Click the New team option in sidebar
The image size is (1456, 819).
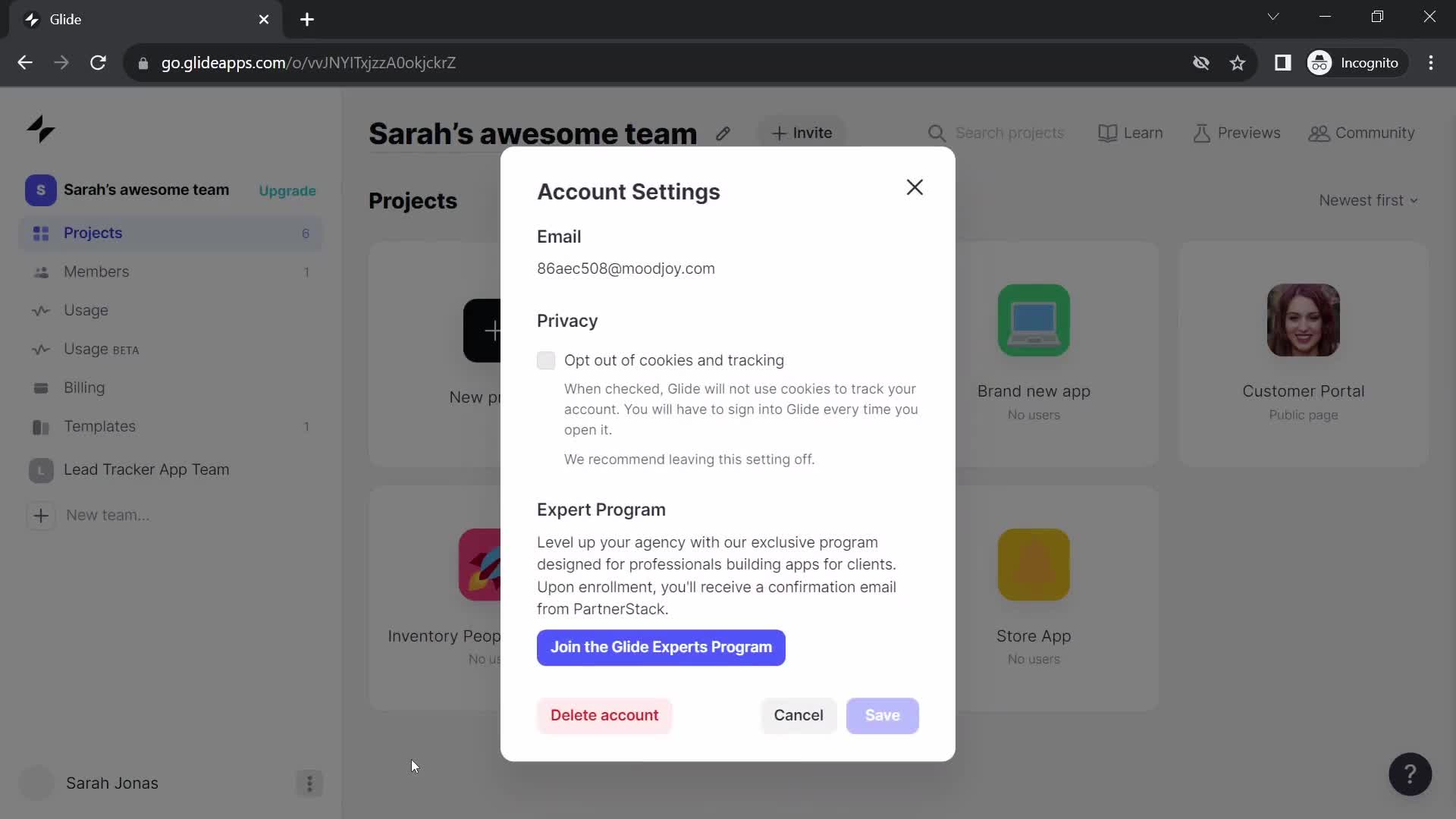click(x=108, y=514)
